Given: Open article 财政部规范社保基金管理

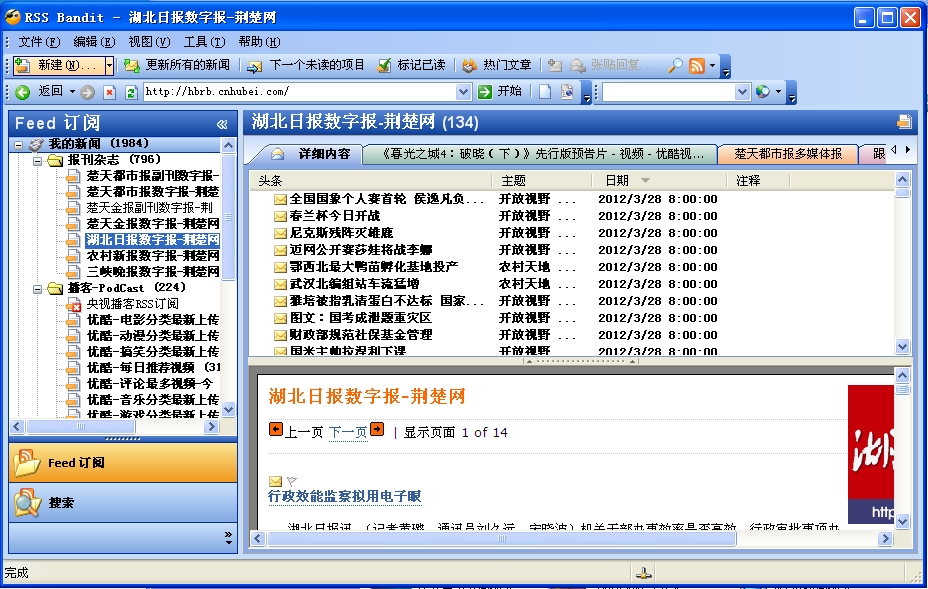Looking at the screenshot, I should click(360, 335).
